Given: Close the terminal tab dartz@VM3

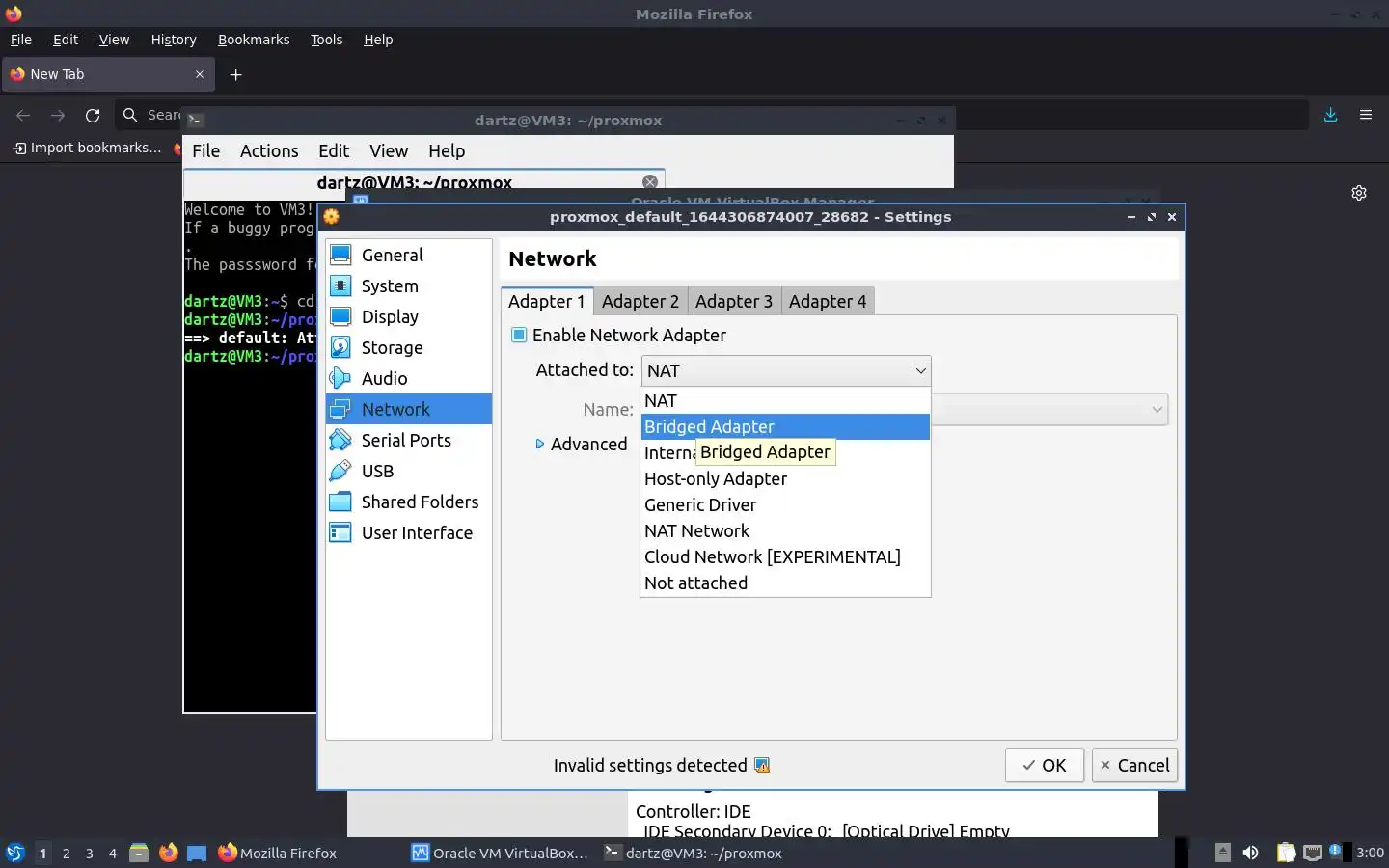Looking at the screenshot, I should tap(650, 181).
